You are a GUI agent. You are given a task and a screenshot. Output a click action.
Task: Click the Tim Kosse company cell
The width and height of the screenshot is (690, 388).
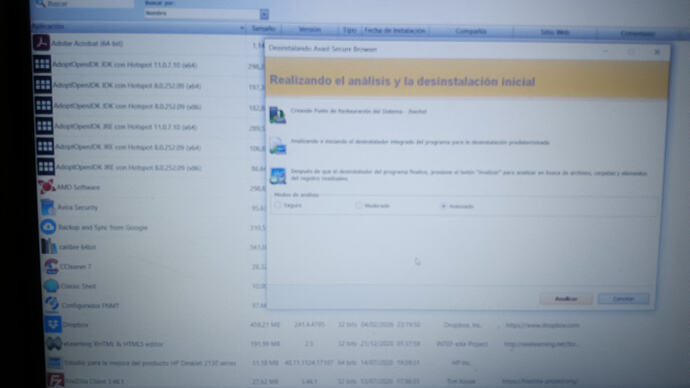461,381
